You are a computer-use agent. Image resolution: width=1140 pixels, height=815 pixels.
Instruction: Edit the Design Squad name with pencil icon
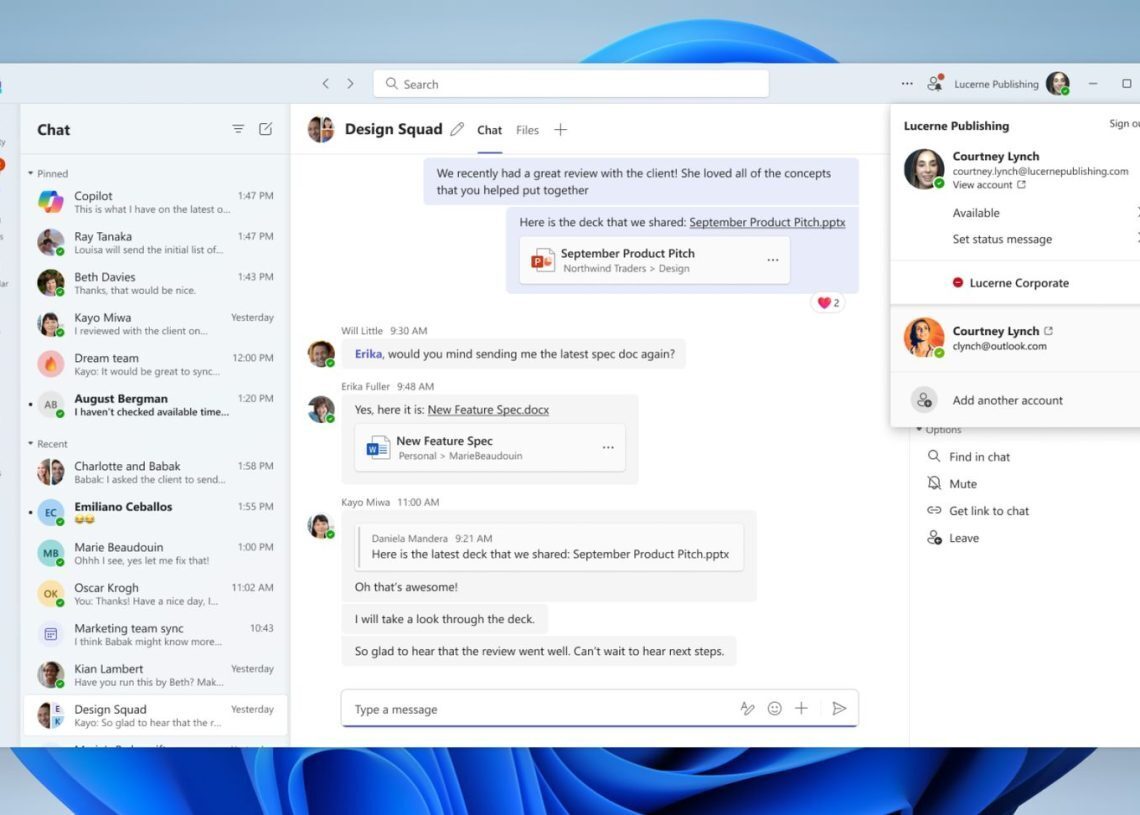point(457,129)
